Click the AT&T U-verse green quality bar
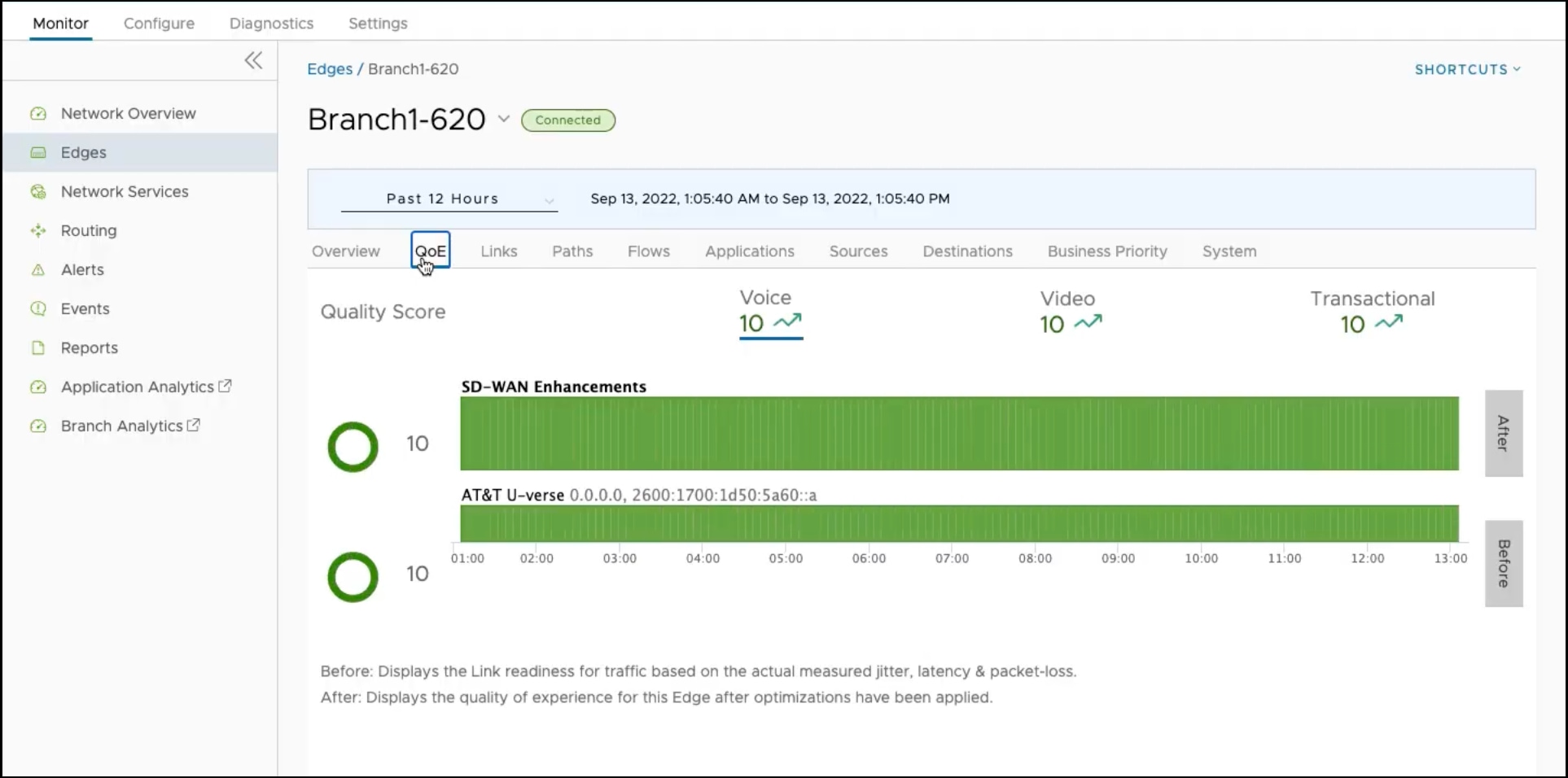The image size is (1568, 778). [959, 523]
